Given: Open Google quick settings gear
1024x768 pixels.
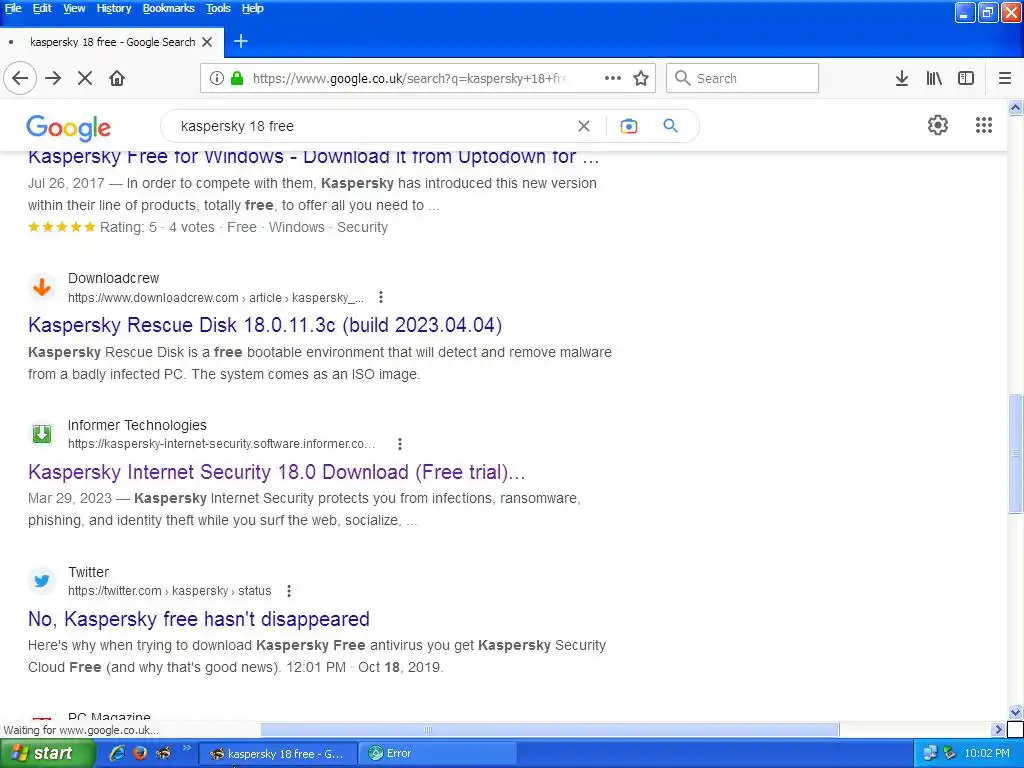Looking at the screenshot, I should coord(938,125).
